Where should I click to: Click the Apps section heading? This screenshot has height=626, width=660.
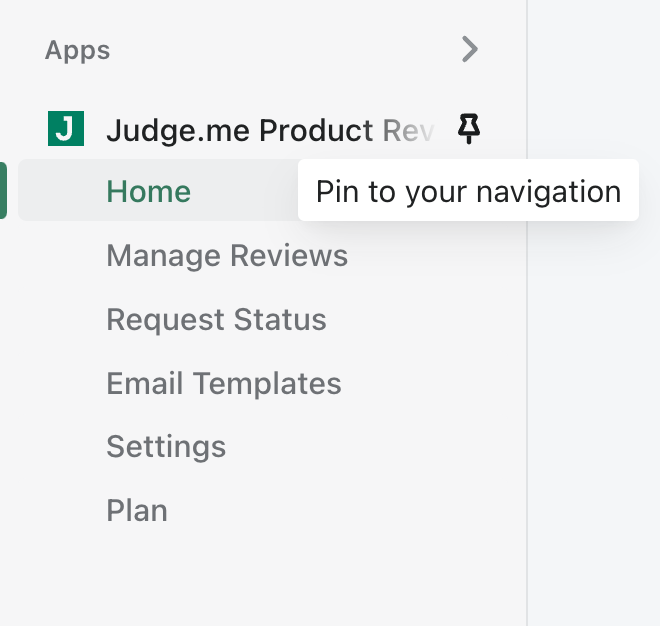coord(78,50)
